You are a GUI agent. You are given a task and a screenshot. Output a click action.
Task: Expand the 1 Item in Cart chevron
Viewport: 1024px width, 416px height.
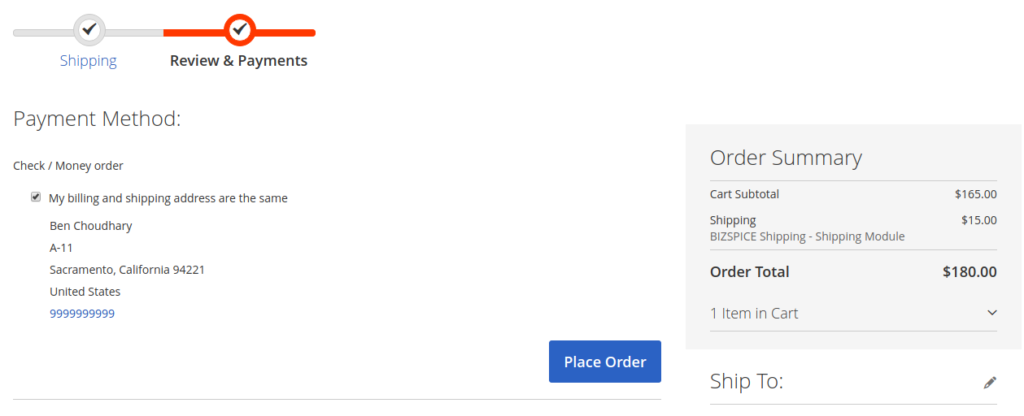(991, 313)
